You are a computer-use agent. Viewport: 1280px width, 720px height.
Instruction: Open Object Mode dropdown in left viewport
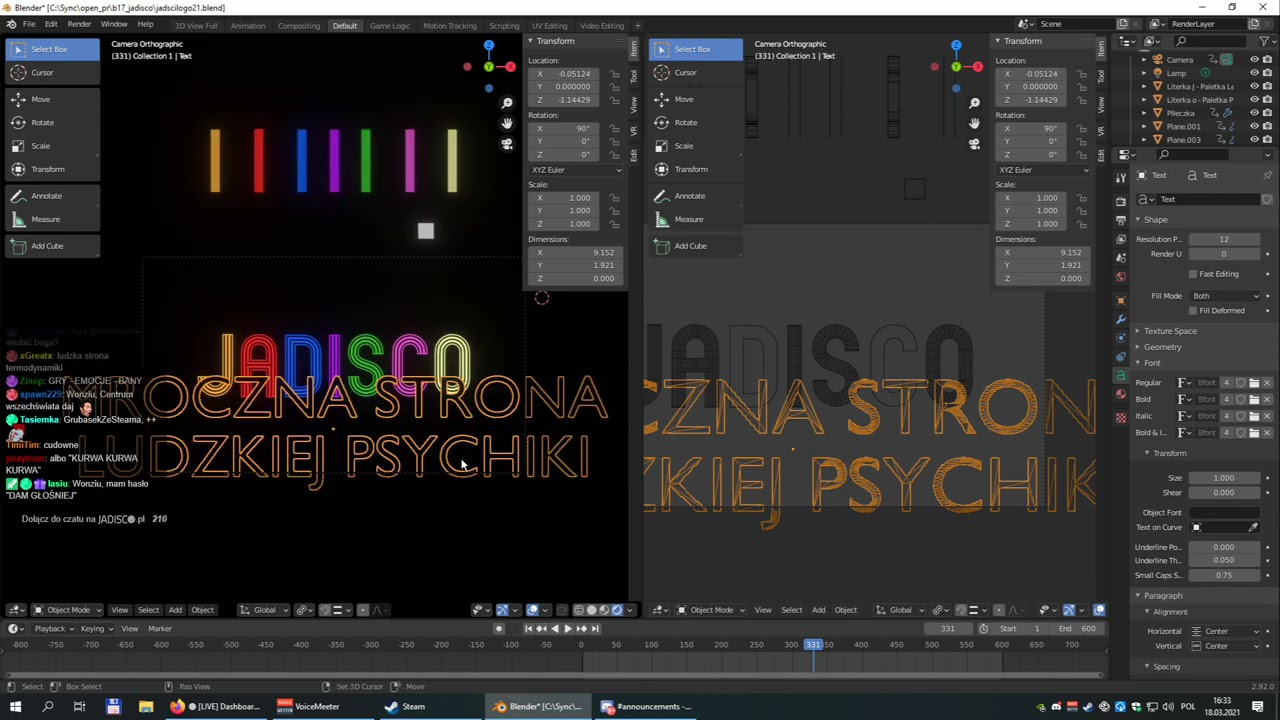[67, 610]
